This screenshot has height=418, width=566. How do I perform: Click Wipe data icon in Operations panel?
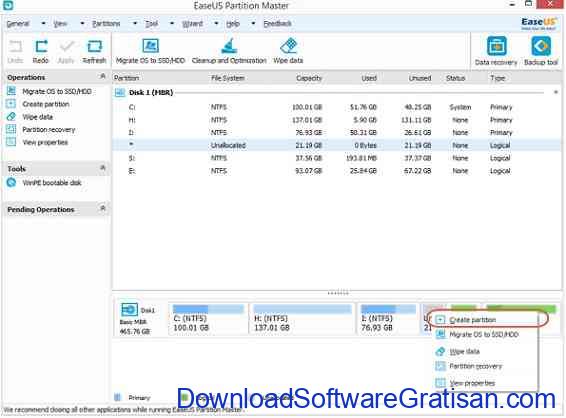click(x=11, y=117)
